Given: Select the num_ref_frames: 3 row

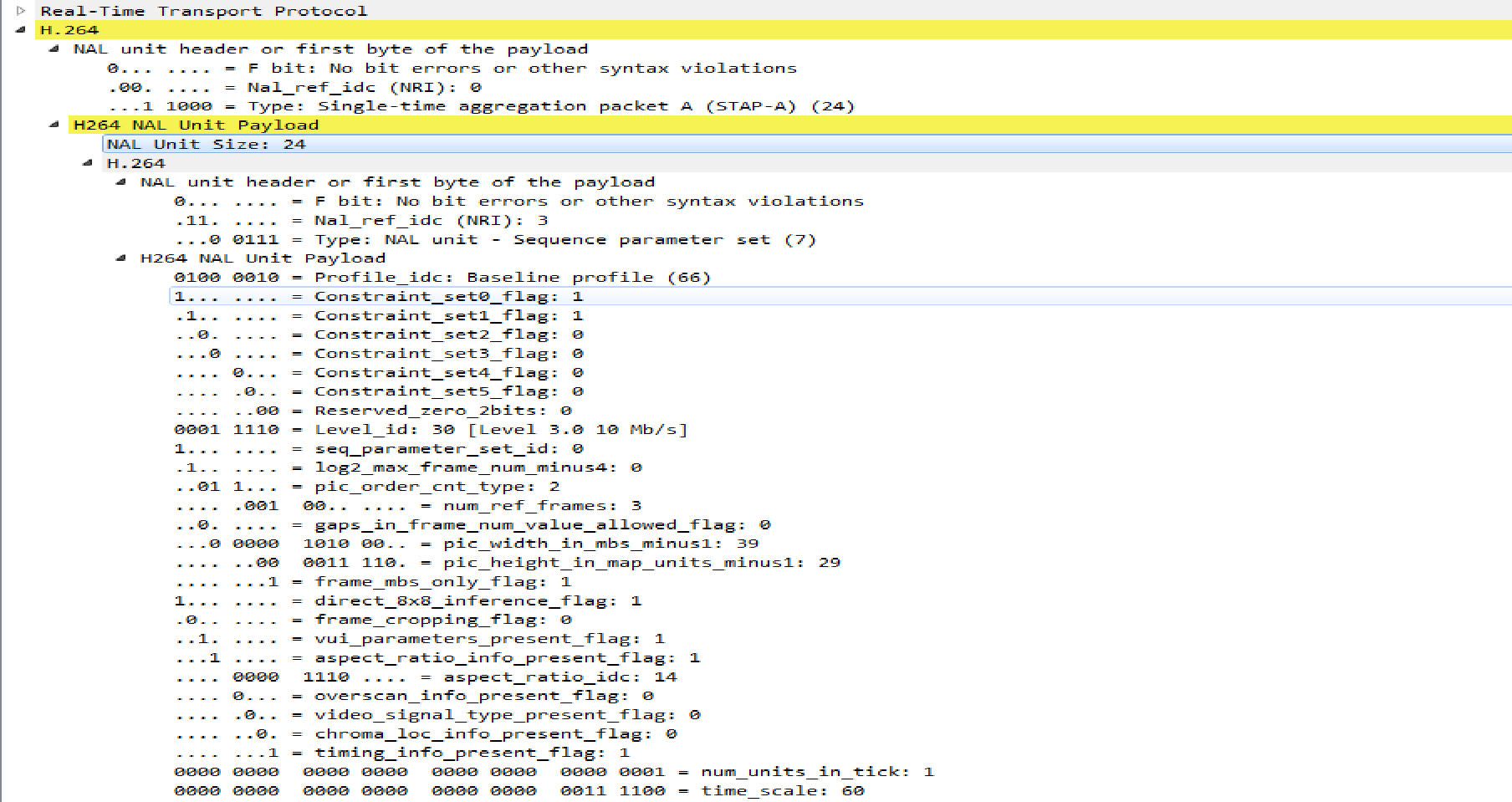Looking at the screenshot, I should (408, 506).
